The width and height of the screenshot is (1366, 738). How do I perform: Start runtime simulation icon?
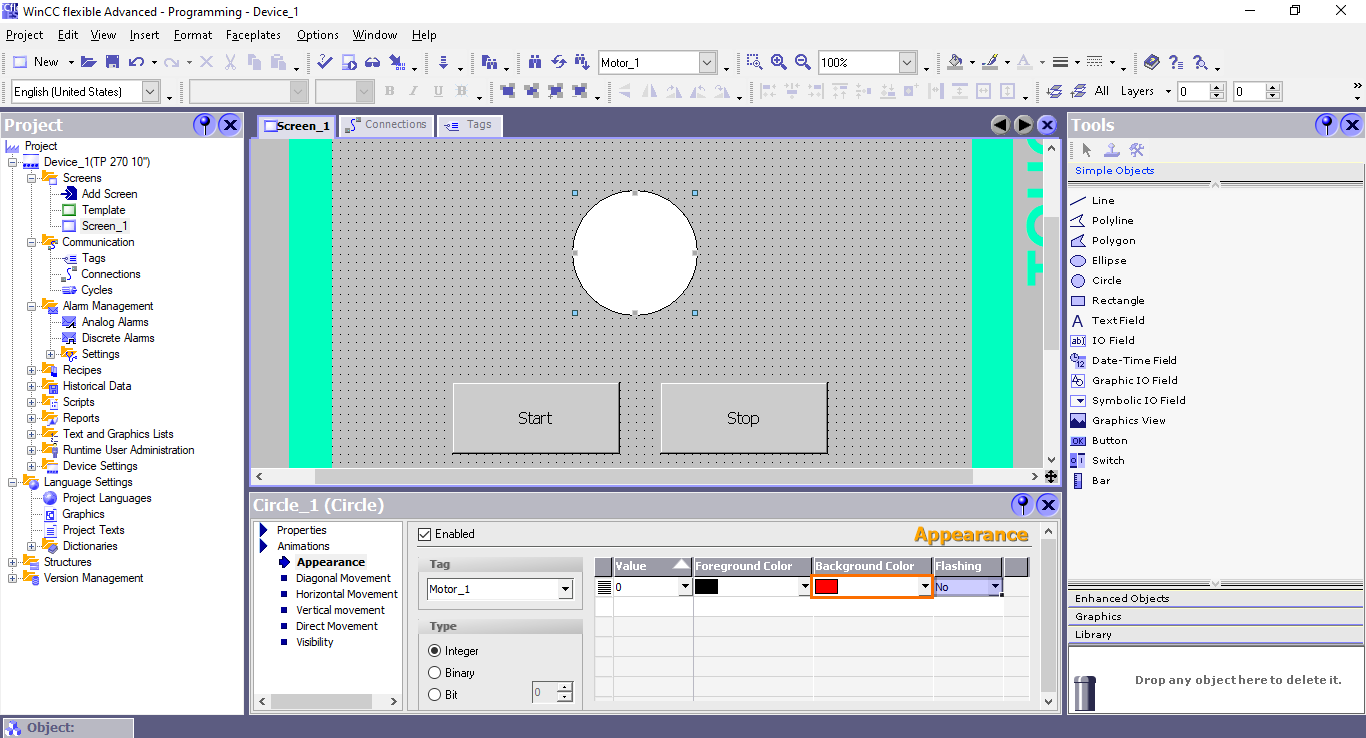click(349, 62)
